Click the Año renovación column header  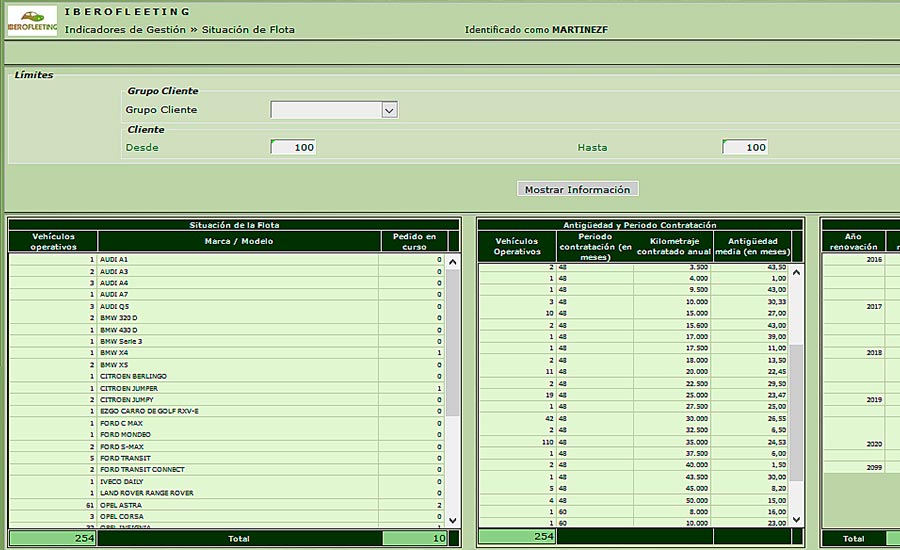click(x=853, y=241)
